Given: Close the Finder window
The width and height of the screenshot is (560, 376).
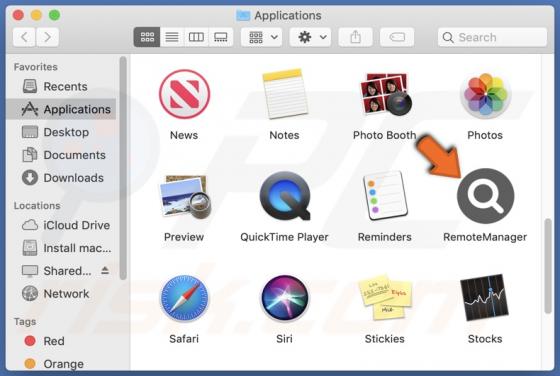Looking at the screenshot, I should tap(18, 15).
